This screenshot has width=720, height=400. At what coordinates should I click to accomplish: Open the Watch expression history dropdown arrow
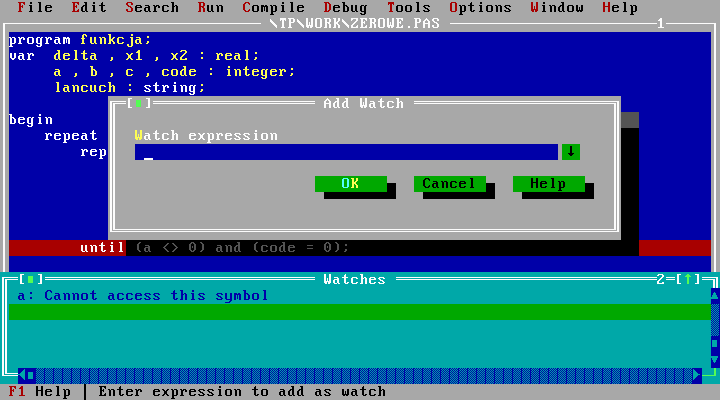click(x=570, y=152)
